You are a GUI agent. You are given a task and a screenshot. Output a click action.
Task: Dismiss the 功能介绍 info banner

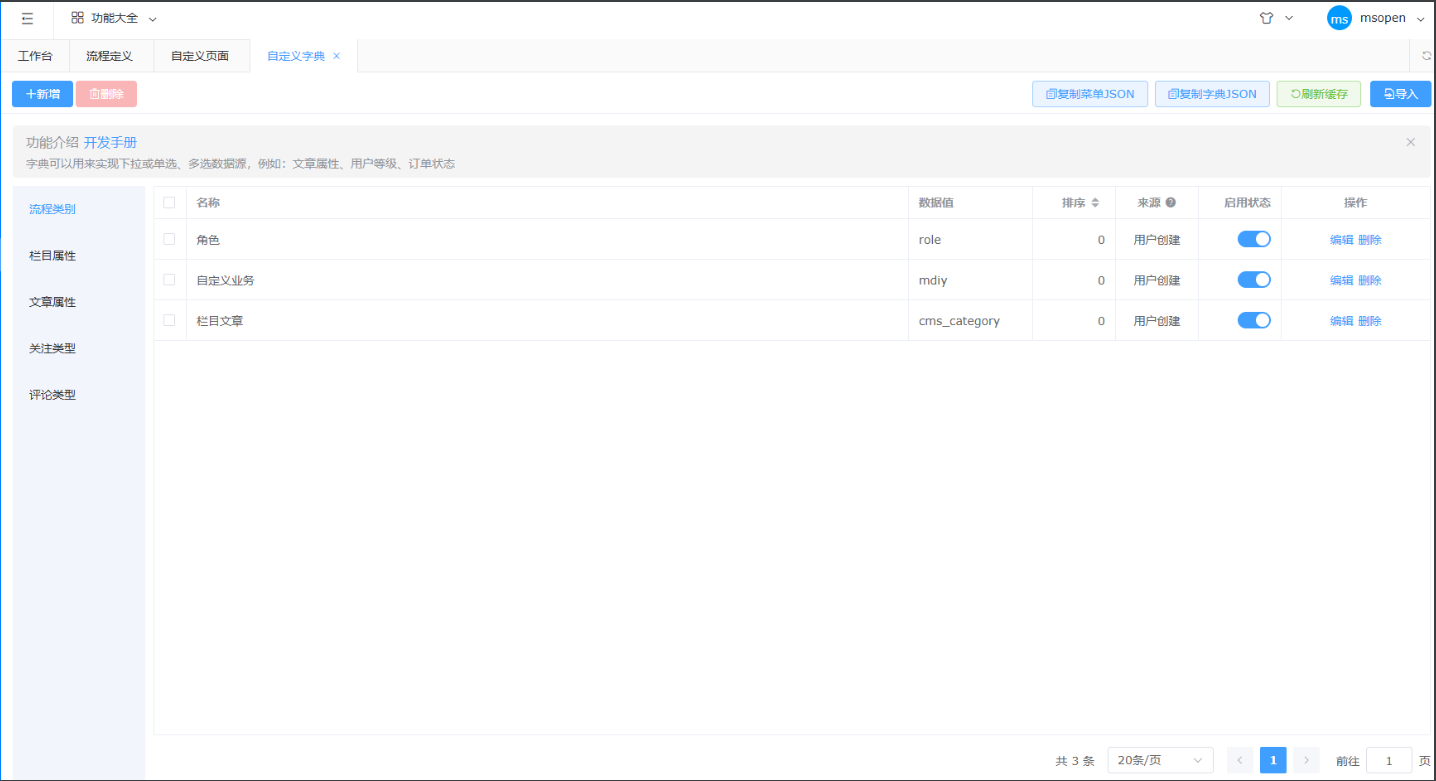pyautogui.click(x=1410, y=142)
